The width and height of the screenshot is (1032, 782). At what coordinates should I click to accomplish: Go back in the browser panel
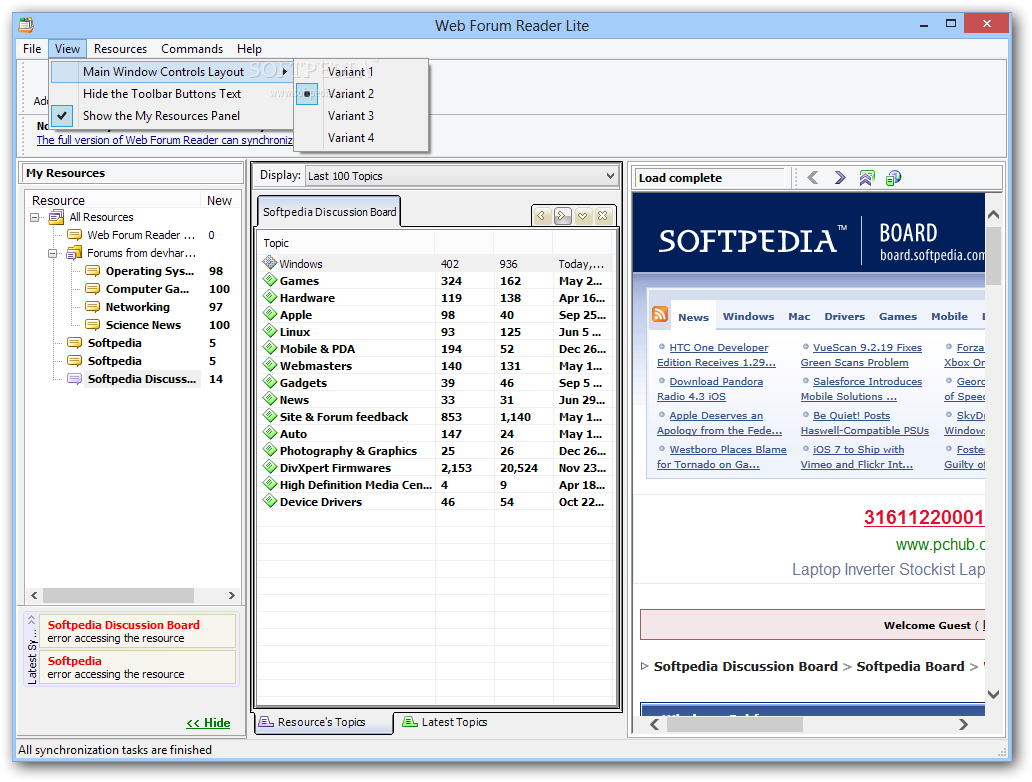[x=813, y=178]
